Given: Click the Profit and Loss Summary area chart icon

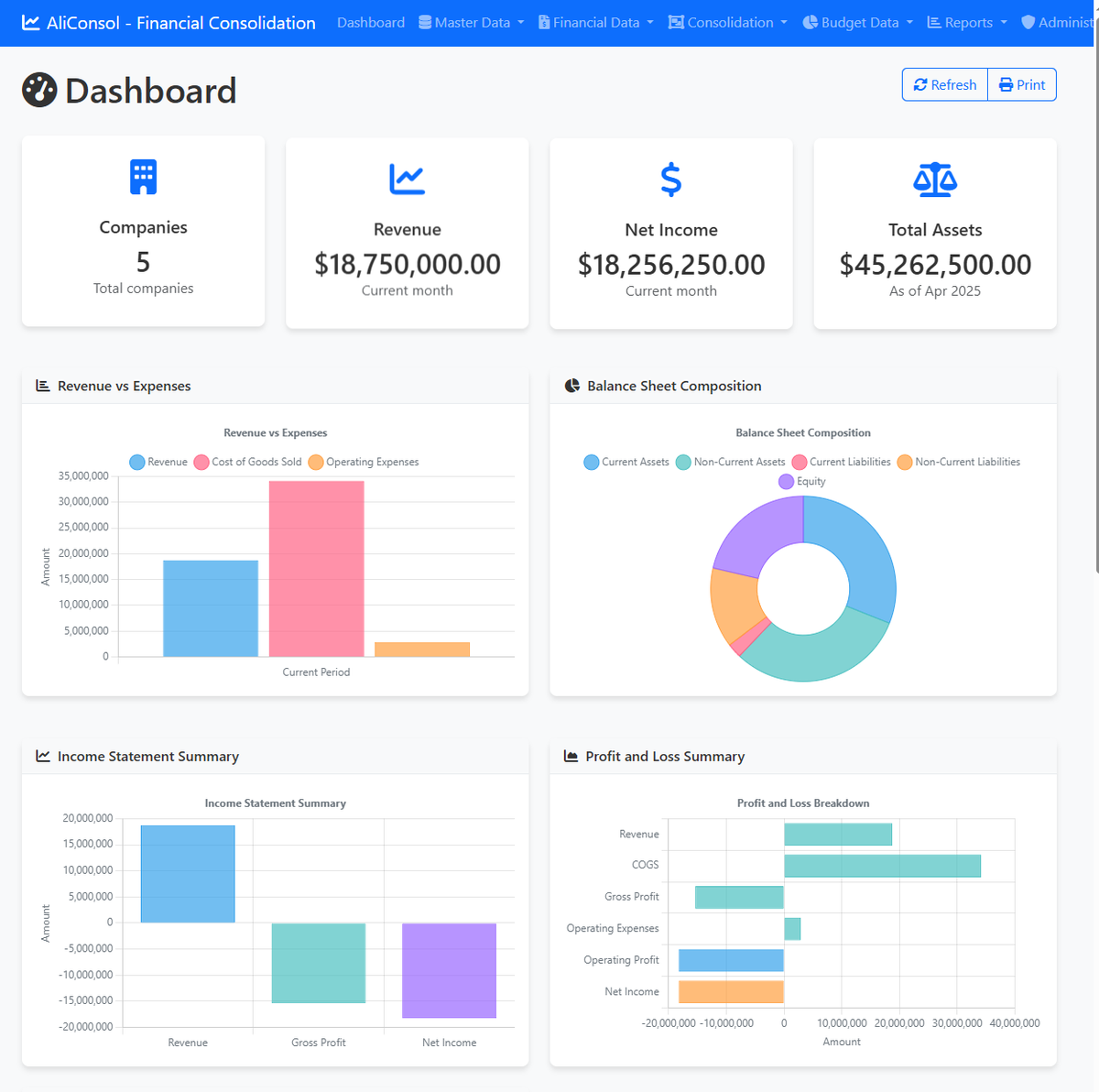Looking at the screenshot, I should (571, 756).
